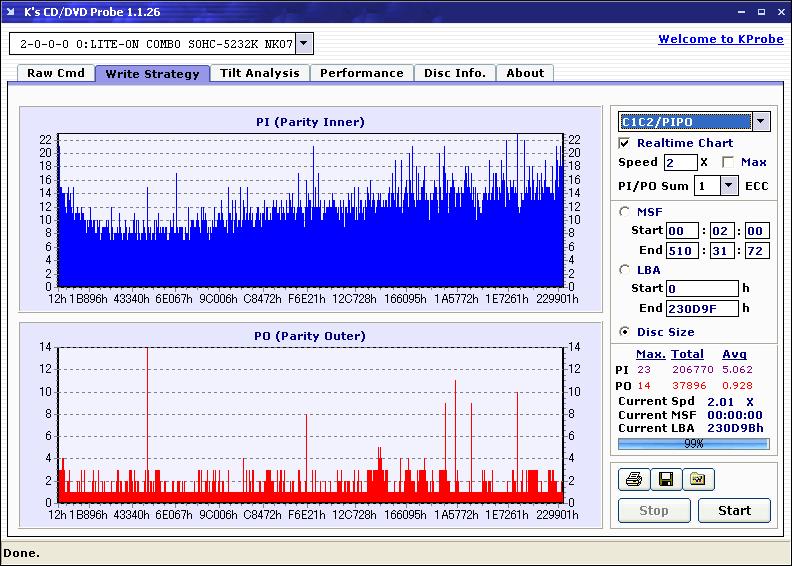Click the 99% scan progress bar
The height and width of the screenshot is (566, 792).
pyautogui.click(x=693, y=443)
